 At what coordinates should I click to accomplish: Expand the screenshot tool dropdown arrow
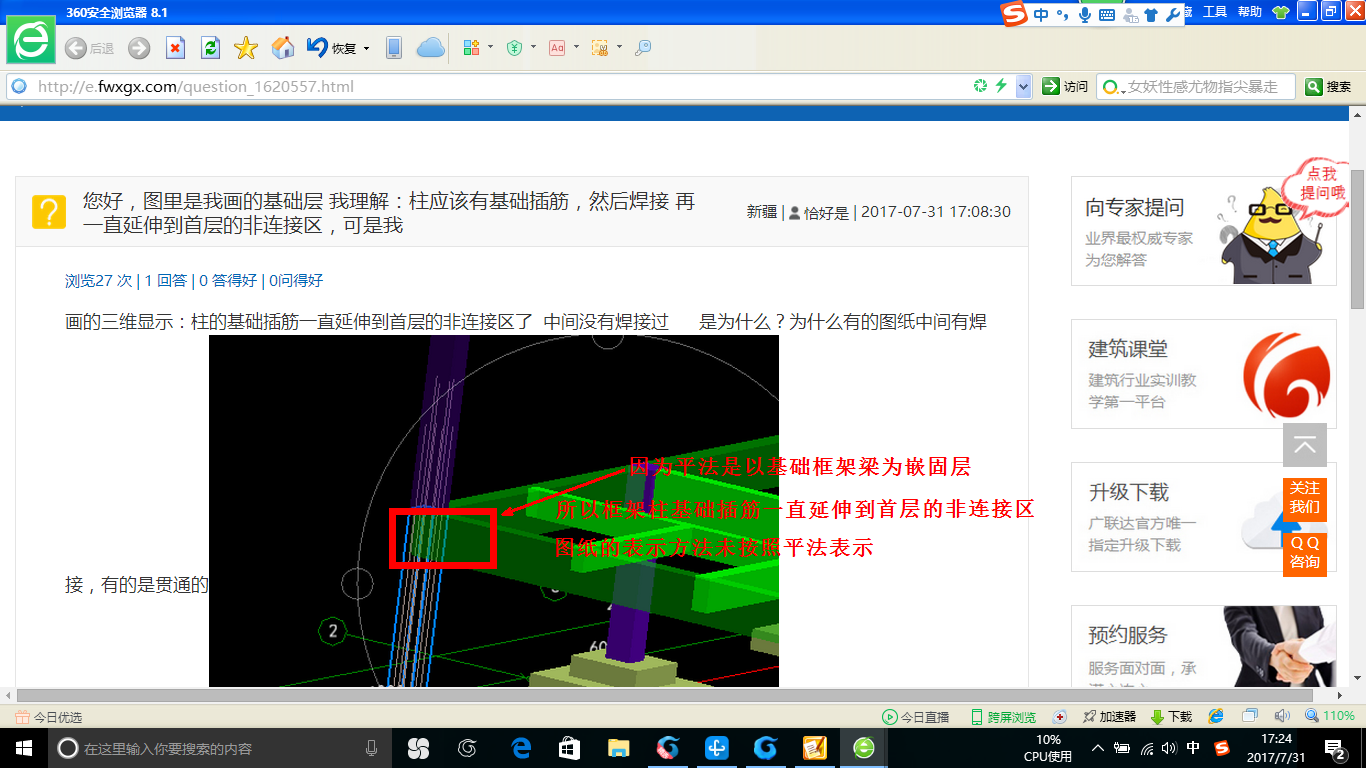click(619, 48)
